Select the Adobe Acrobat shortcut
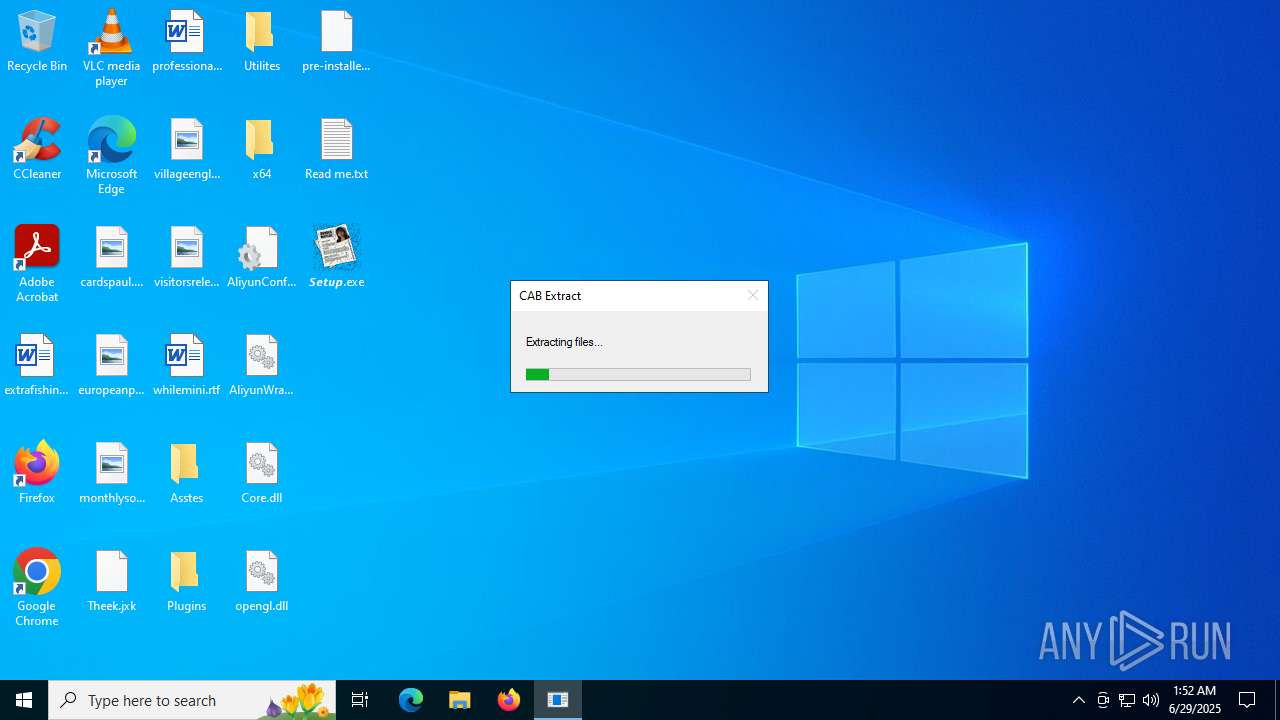 tap(37, 264)
